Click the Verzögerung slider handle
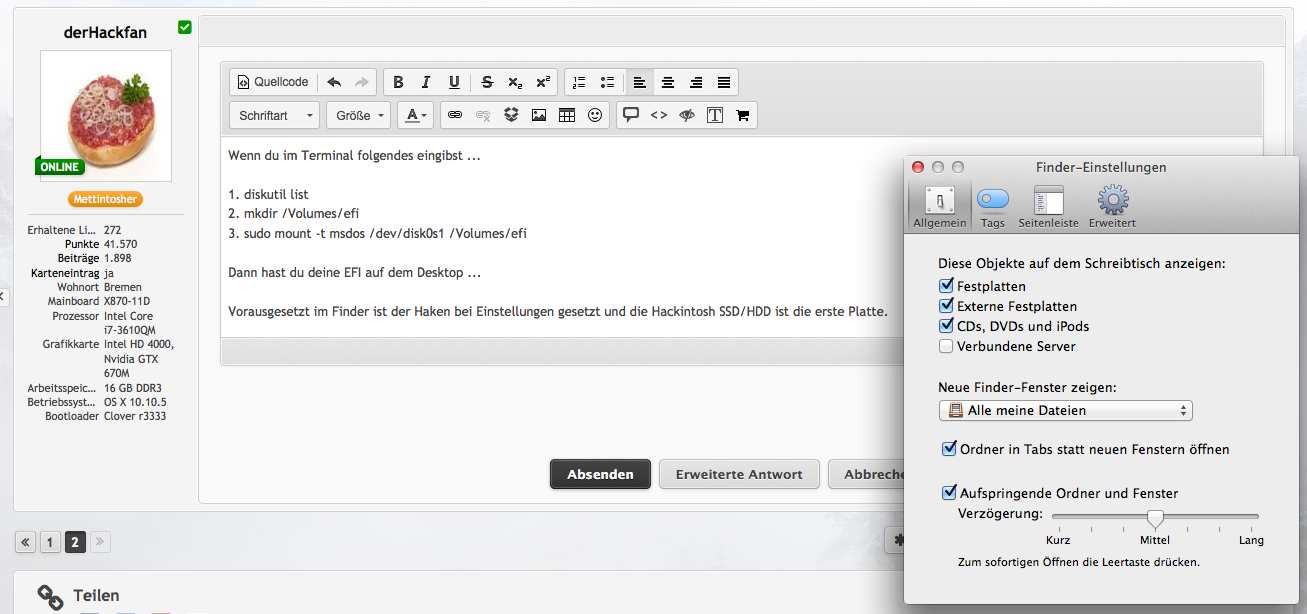 (1155, 518)
